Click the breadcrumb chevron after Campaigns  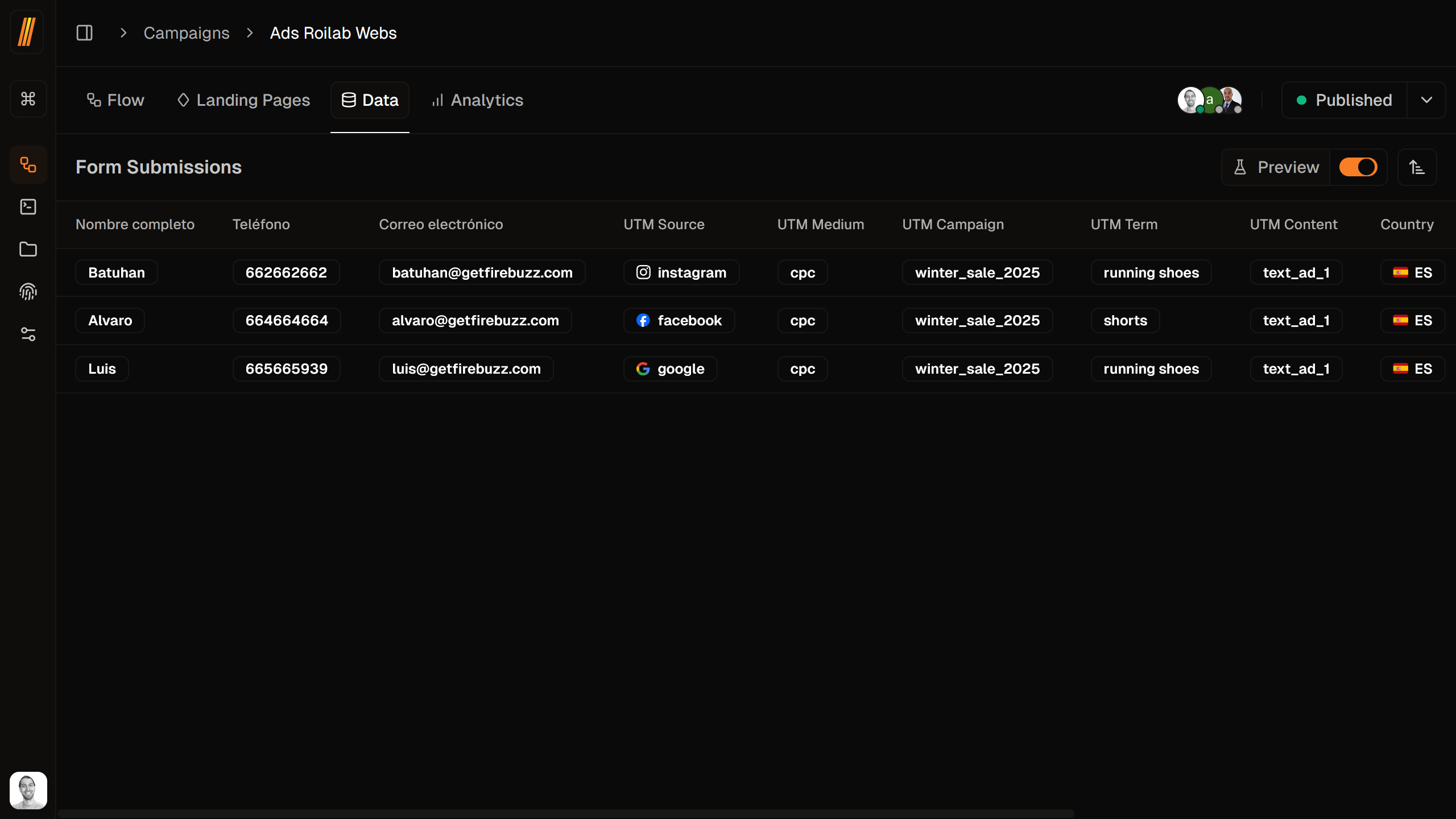[x=249, y=32]
